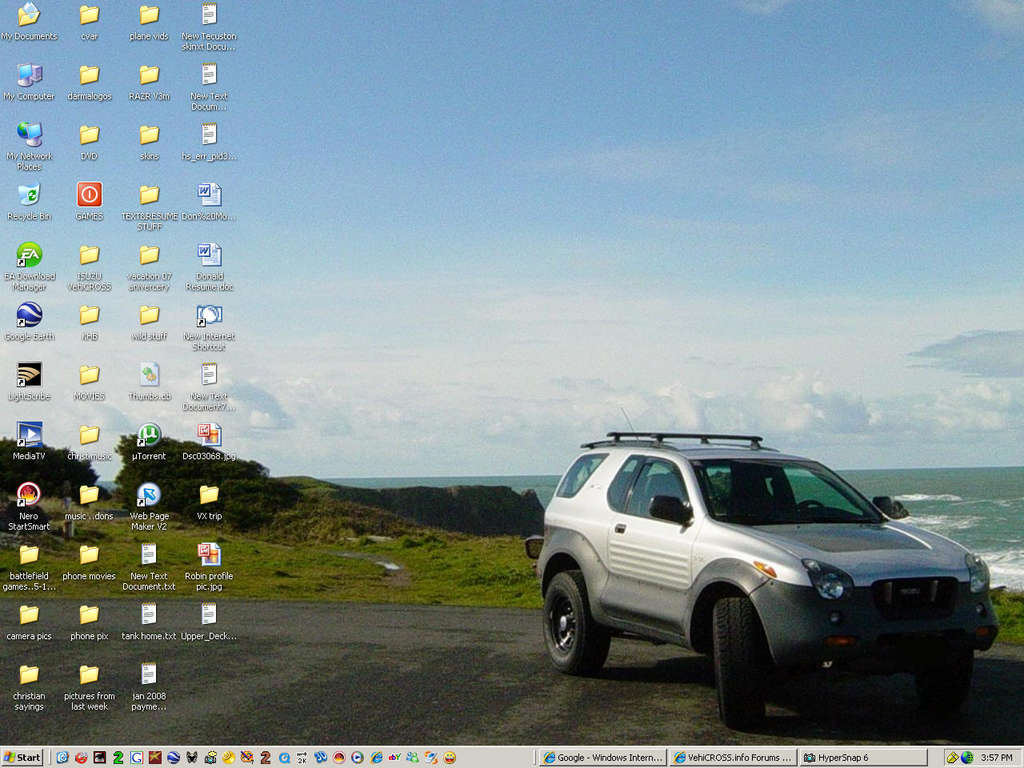The height and width of the screenshot is (768, 1024).
Task: Switch to VehiCROSS.info Forums taskbar window
Action: click(733, 758)
